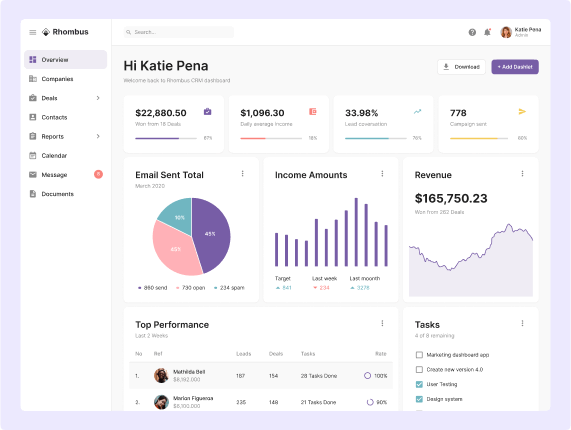Image resolution: width=571 pixels, height=430 pixels.
Task: Open the hamburger menu beside Rhombus logo
Action: [33, 32]
